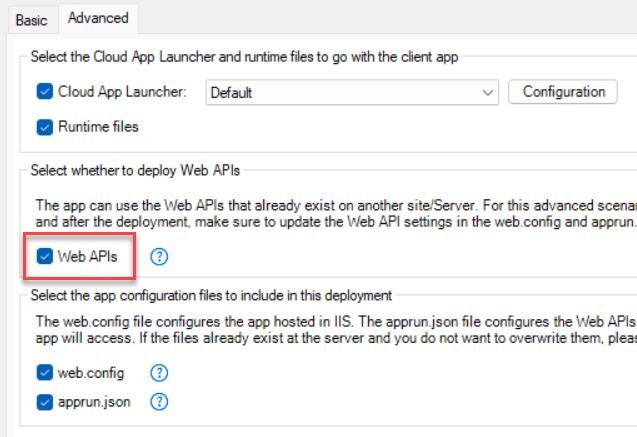The image size is (637, 437).
Task: Click the help icon beside web.config
Action: click(159, 373)
